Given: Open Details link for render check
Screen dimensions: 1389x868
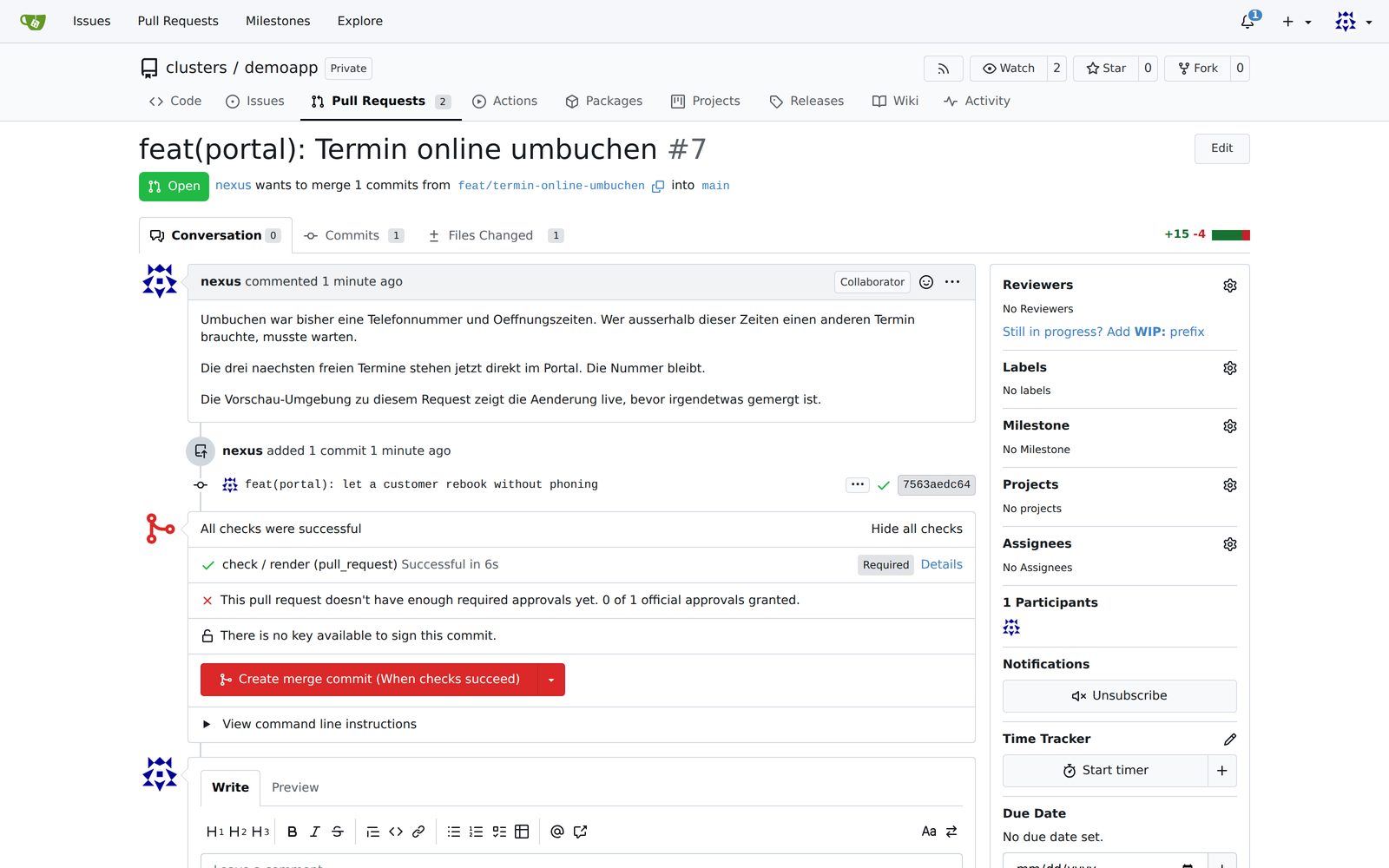Looking at the screenshot, I should [x=941, y=564].
